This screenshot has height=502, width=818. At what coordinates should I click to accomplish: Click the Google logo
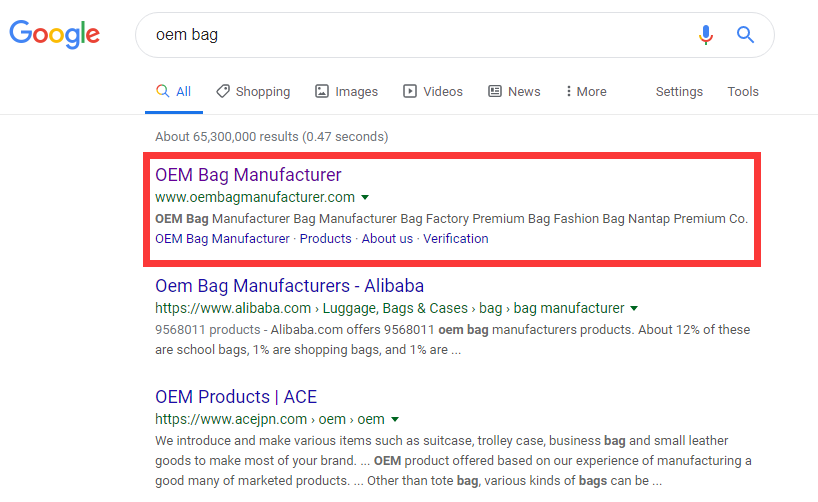54,34
